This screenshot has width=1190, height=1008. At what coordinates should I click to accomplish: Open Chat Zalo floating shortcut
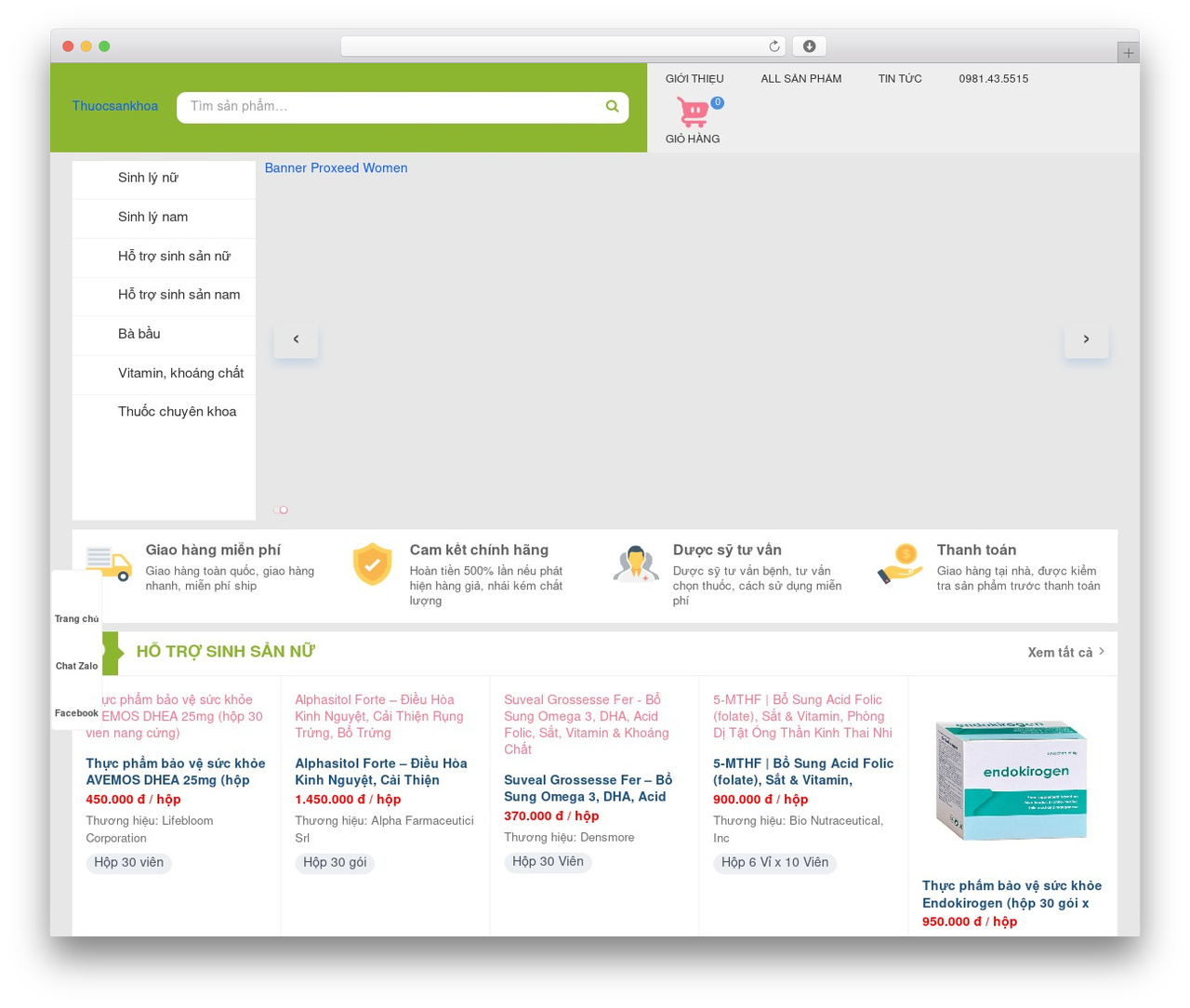[76, 666]
